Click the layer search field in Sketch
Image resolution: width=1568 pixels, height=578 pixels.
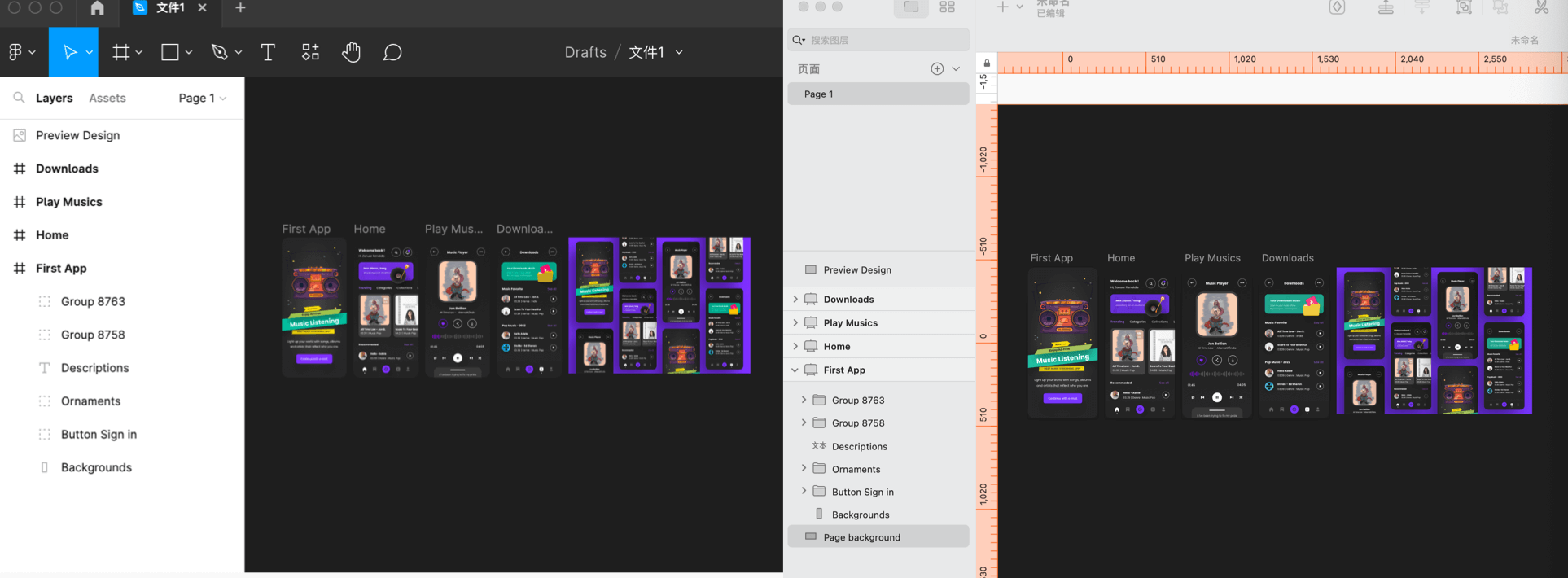pos(883,40)
